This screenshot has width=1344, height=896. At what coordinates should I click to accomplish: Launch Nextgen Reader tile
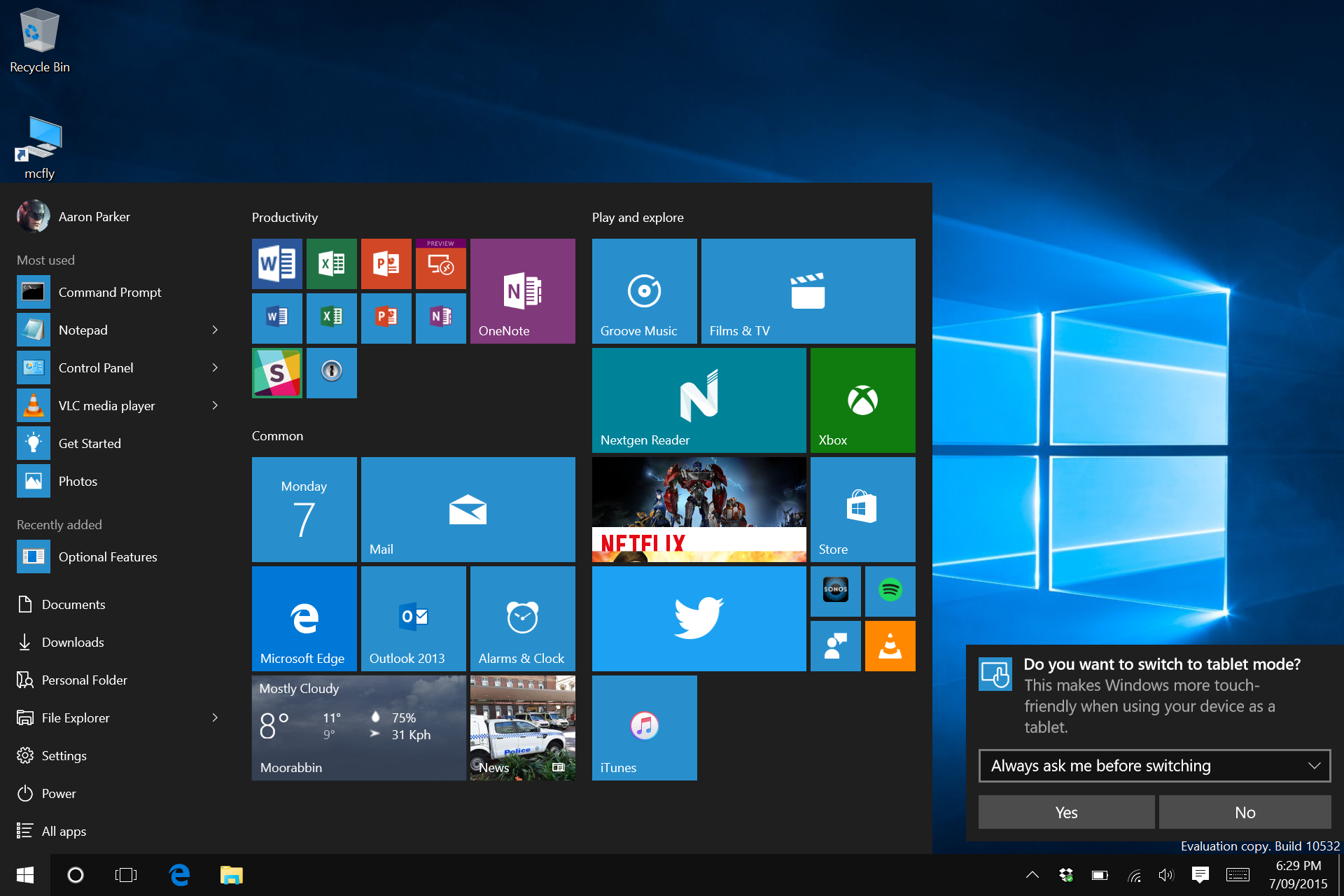[x=699, y=400]
